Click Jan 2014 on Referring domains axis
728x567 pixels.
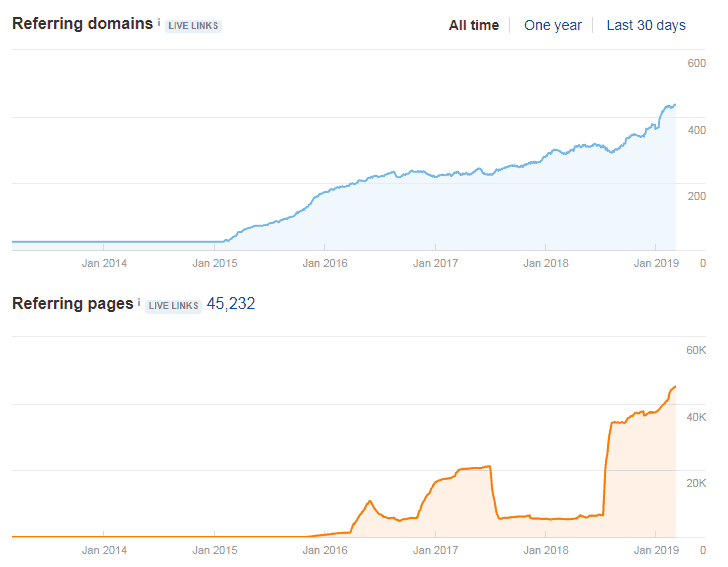tap(104, 263)
